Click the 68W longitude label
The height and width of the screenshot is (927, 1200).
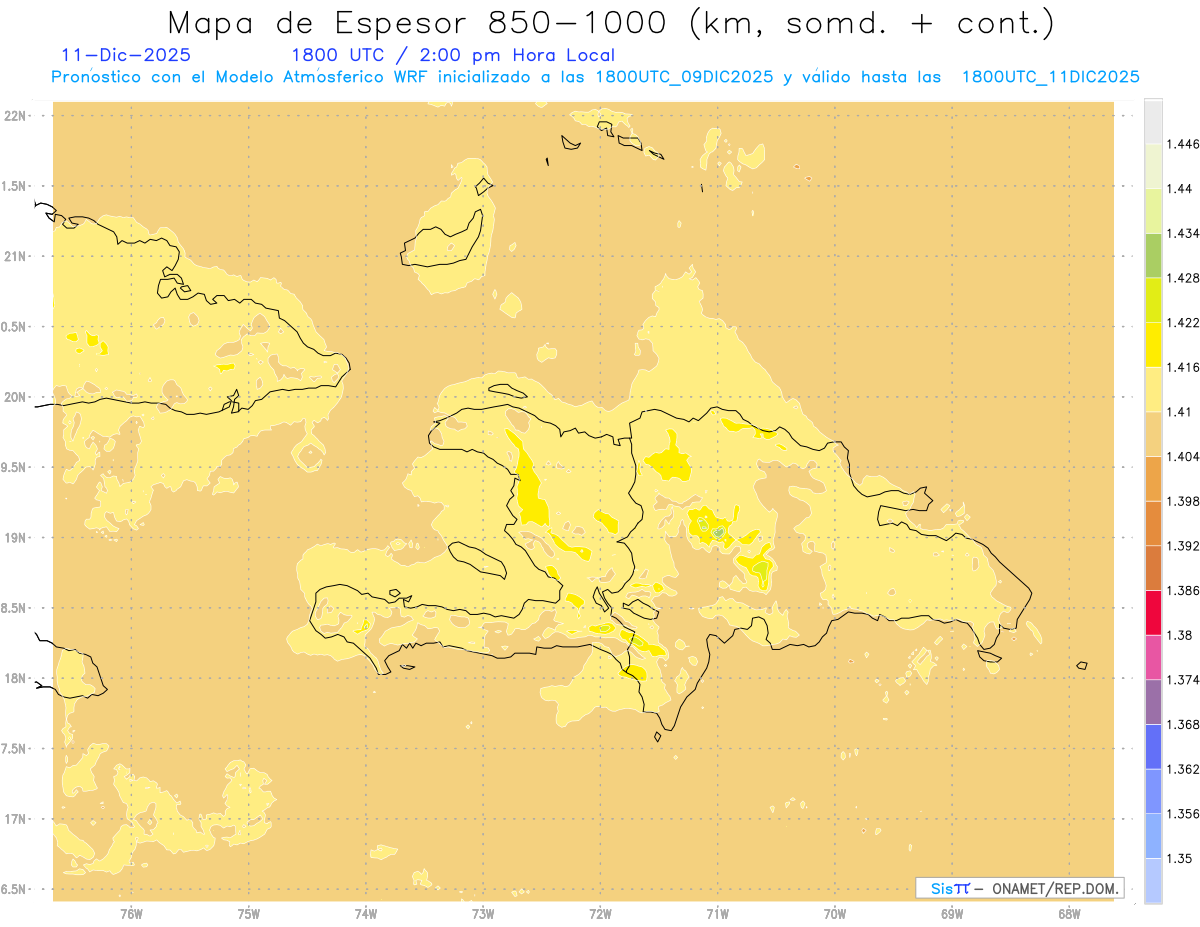1069,914
